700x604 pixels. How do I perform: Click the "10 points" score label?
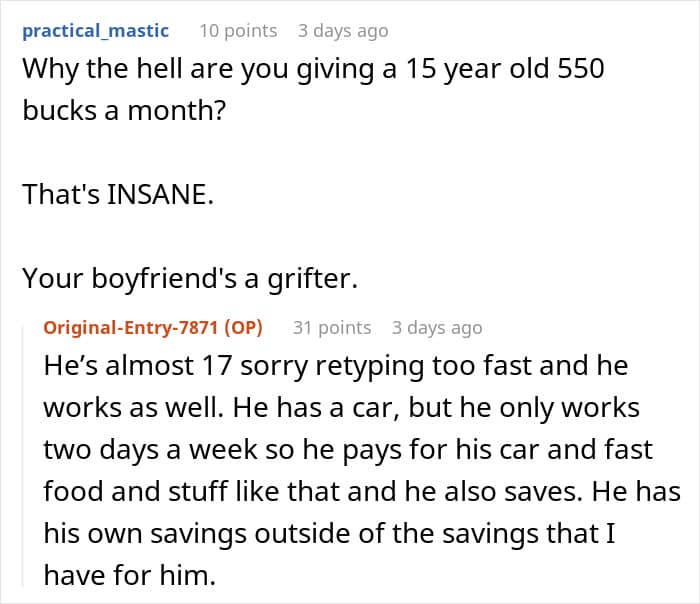(x=238, y=31)
